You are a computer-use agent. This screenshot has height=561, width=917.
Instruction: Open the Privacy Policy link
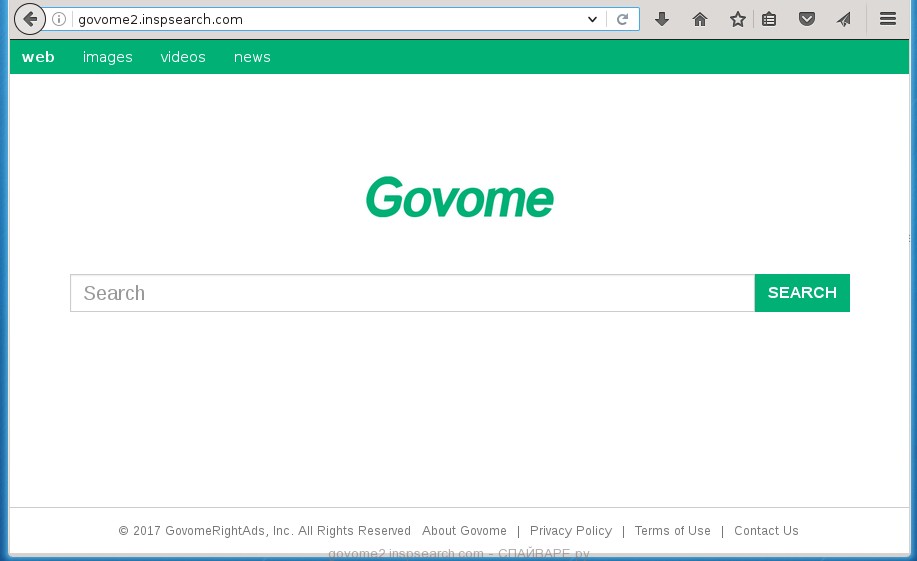click(x=571, y=531)
